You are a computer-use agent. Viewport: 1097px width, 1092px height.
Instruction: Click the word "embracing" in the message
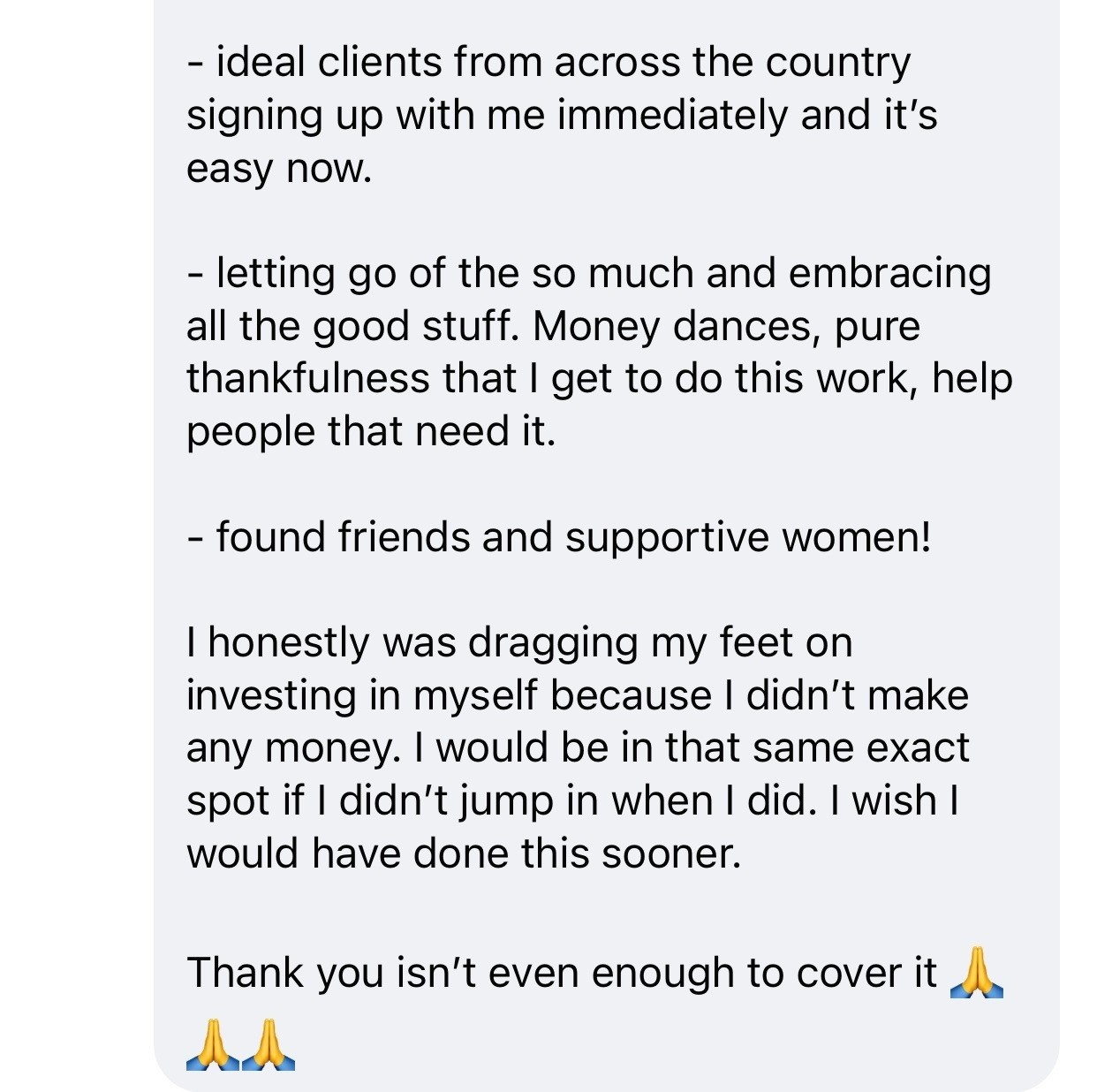click(889, 273)
